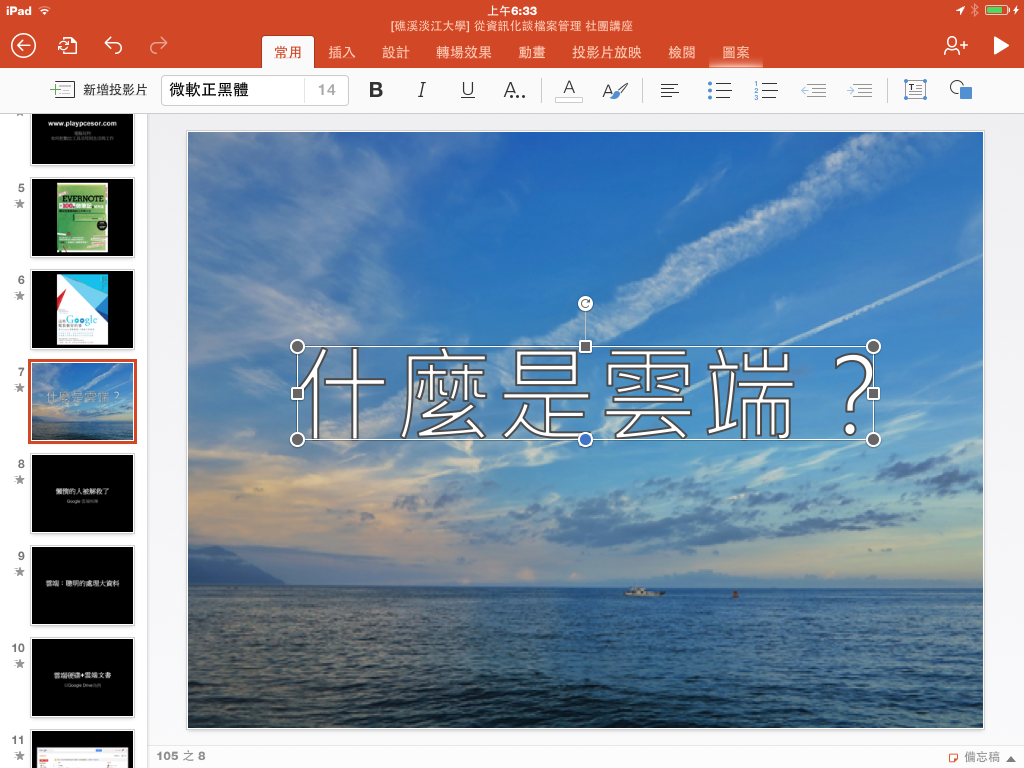Open the font size field showing 14
The image size is (1024, 768).
pyautogui.click(x=327, y=90)
